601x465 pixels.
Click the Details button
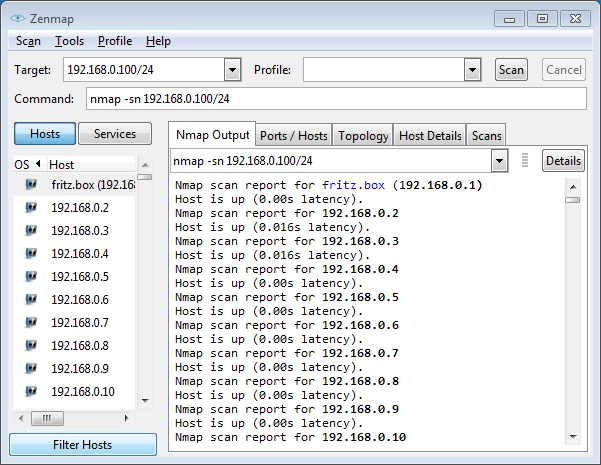563,161
